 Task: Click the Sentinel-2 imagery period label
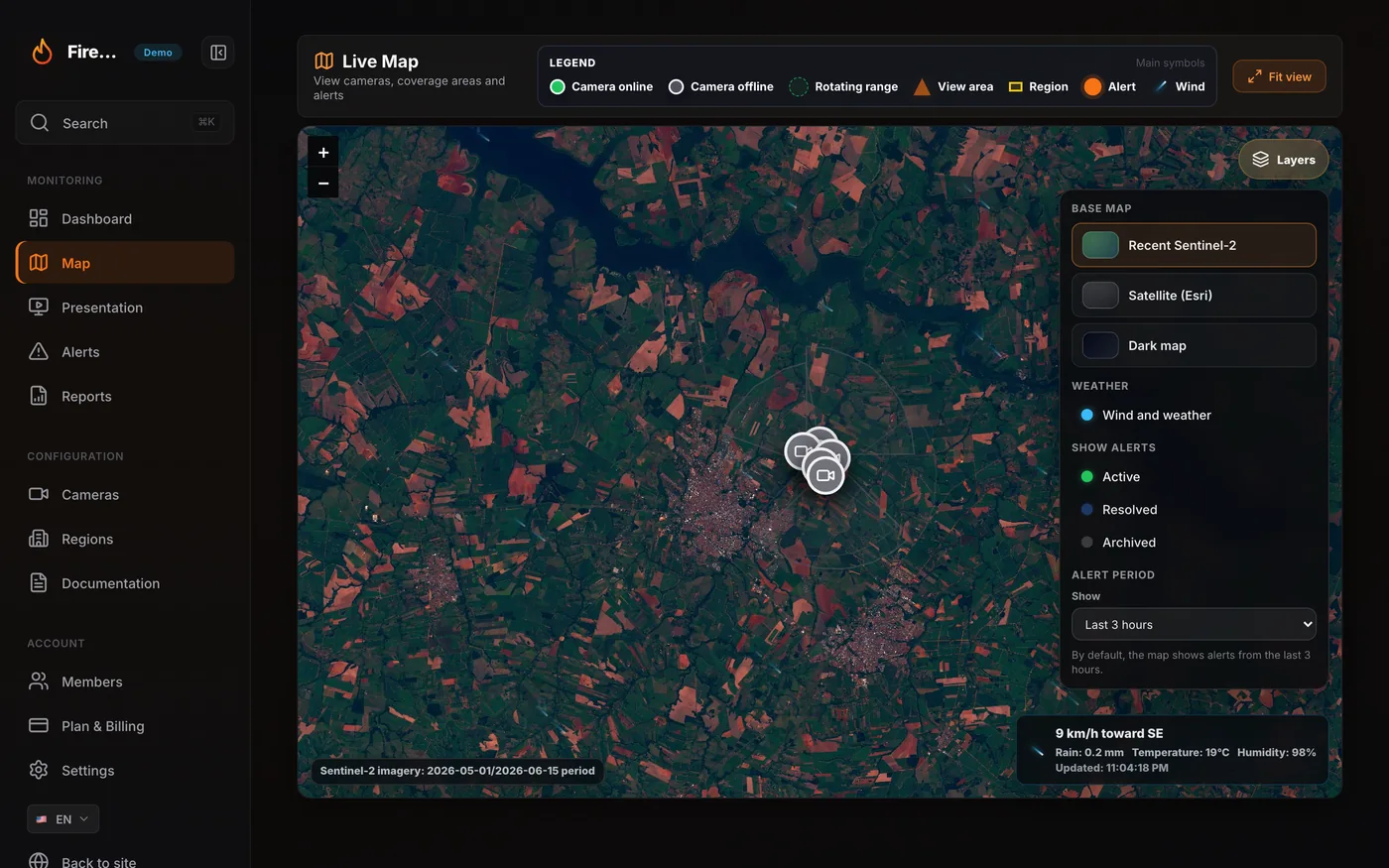tap(457, 771)
